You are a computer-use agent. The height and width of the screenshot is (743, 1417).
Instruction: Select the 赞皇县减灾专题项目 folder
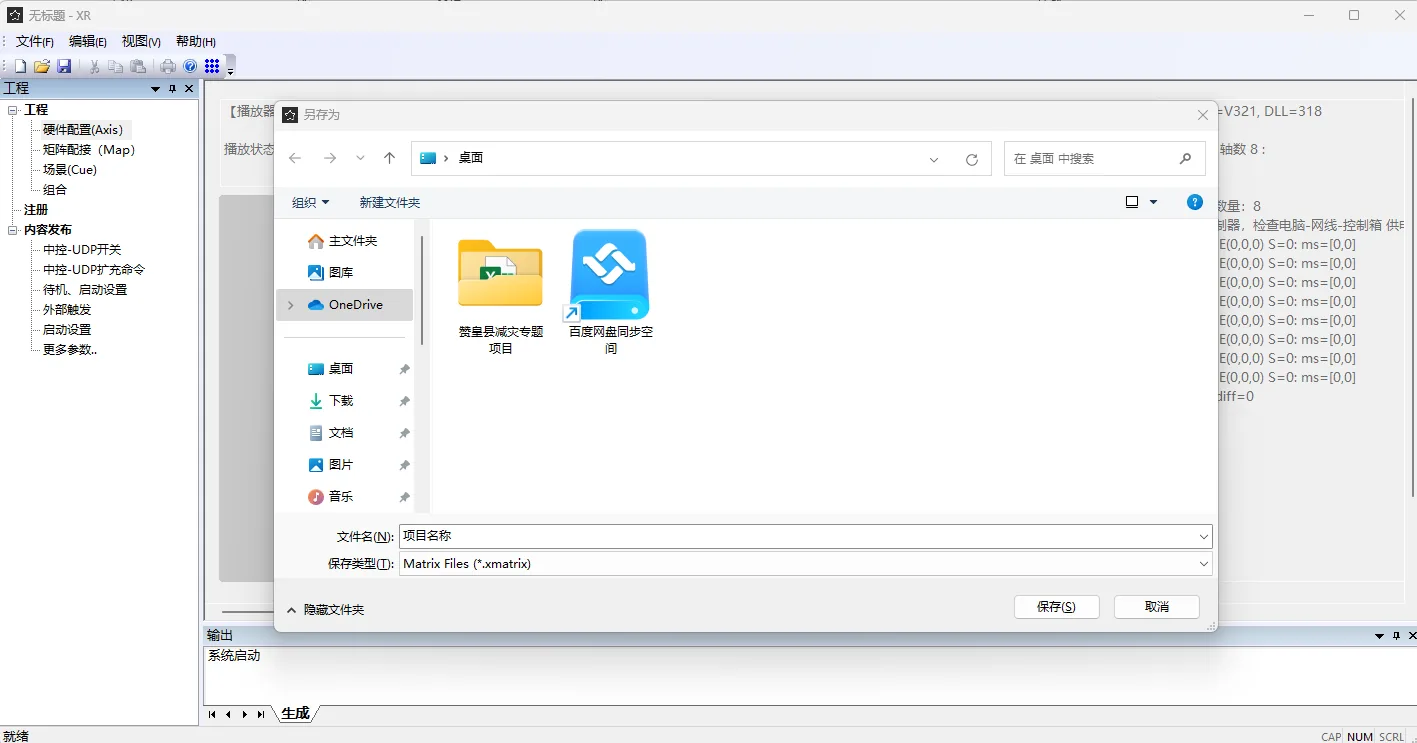click(x=500, y=296)
